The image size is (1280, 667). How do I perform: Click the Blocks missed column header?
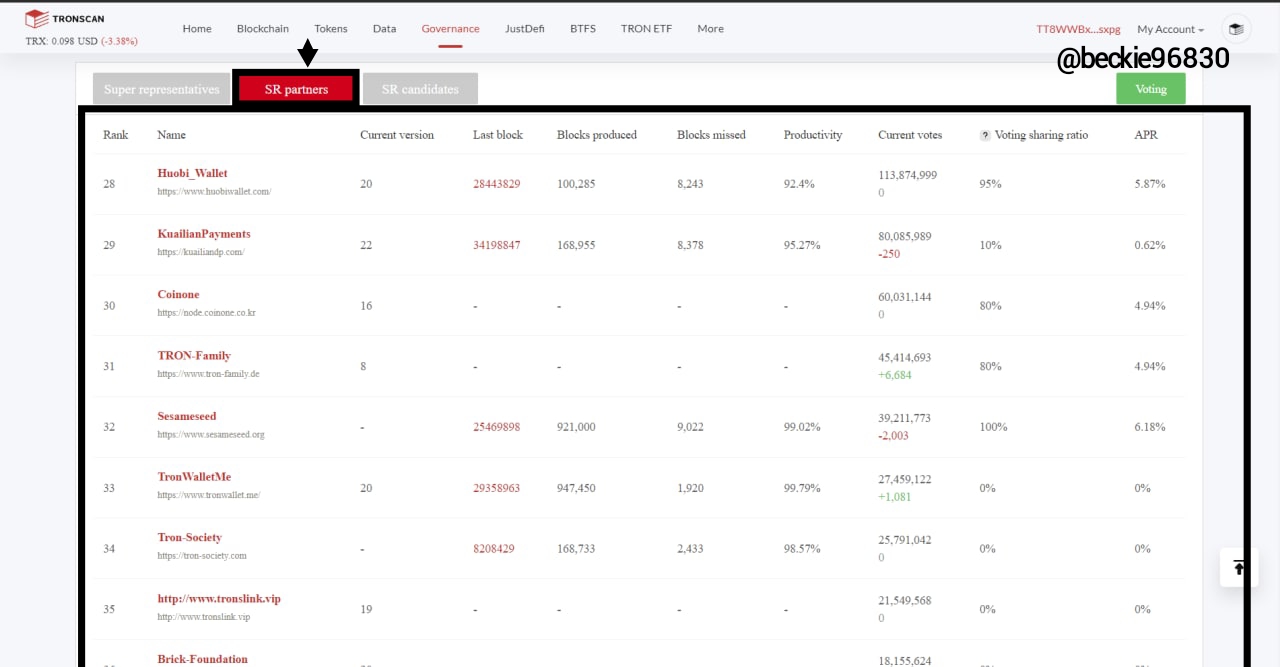[x=711, y=135]
